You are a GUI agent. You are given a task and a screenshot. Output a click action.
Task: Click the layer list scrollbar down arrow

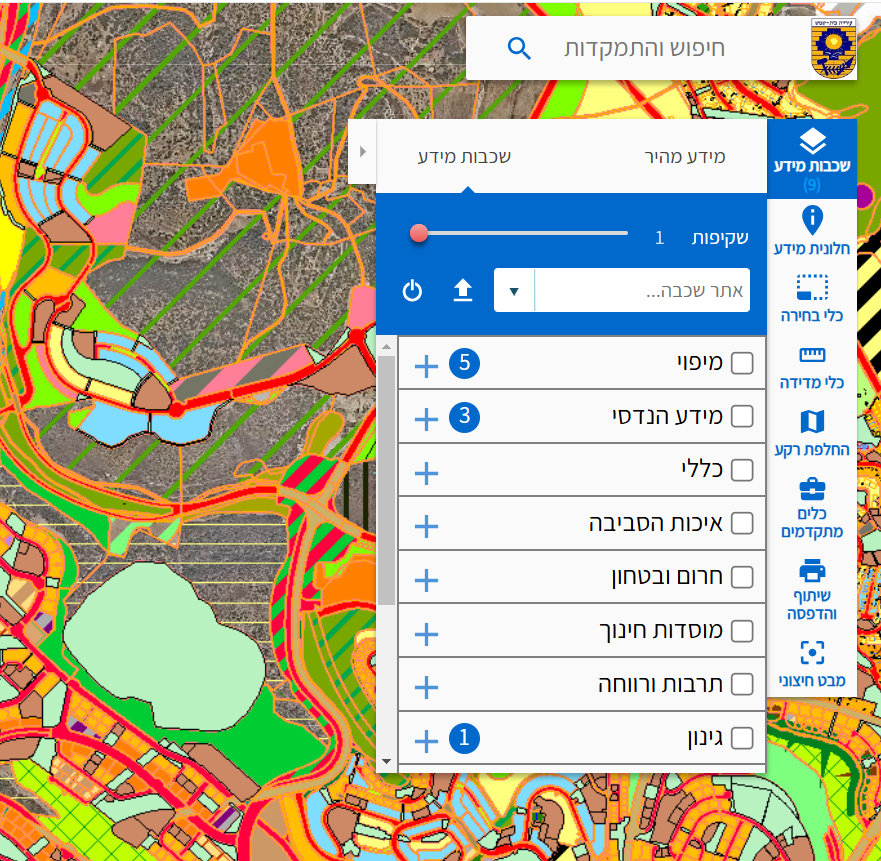pyautogui.click(x=386, y=762)
